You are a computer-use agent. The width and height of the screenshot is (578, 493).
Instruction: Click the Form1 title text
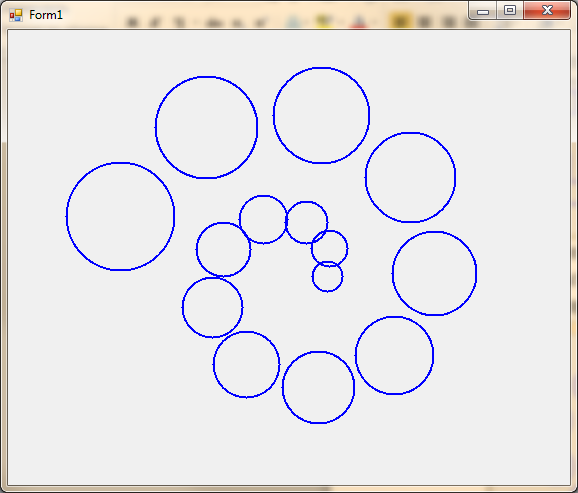pyautogui.click(x=46, y=15)
